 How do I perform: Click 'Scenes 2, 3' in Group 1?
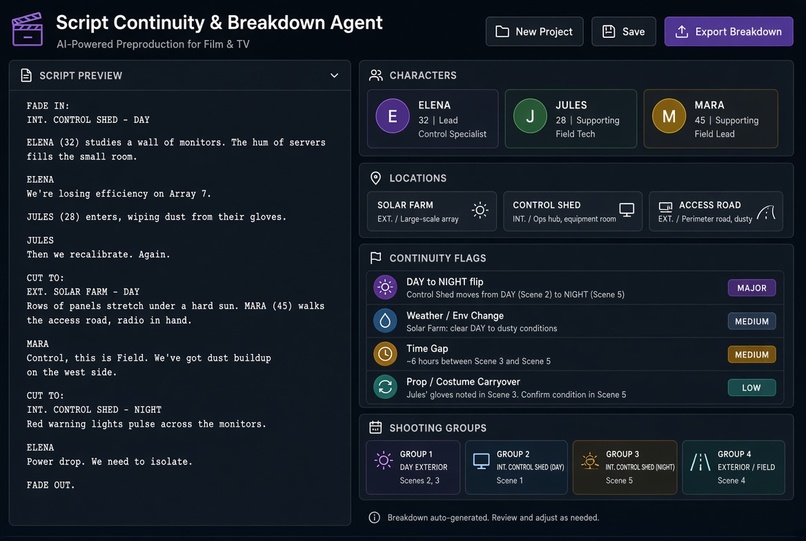(x=419, y=480)
